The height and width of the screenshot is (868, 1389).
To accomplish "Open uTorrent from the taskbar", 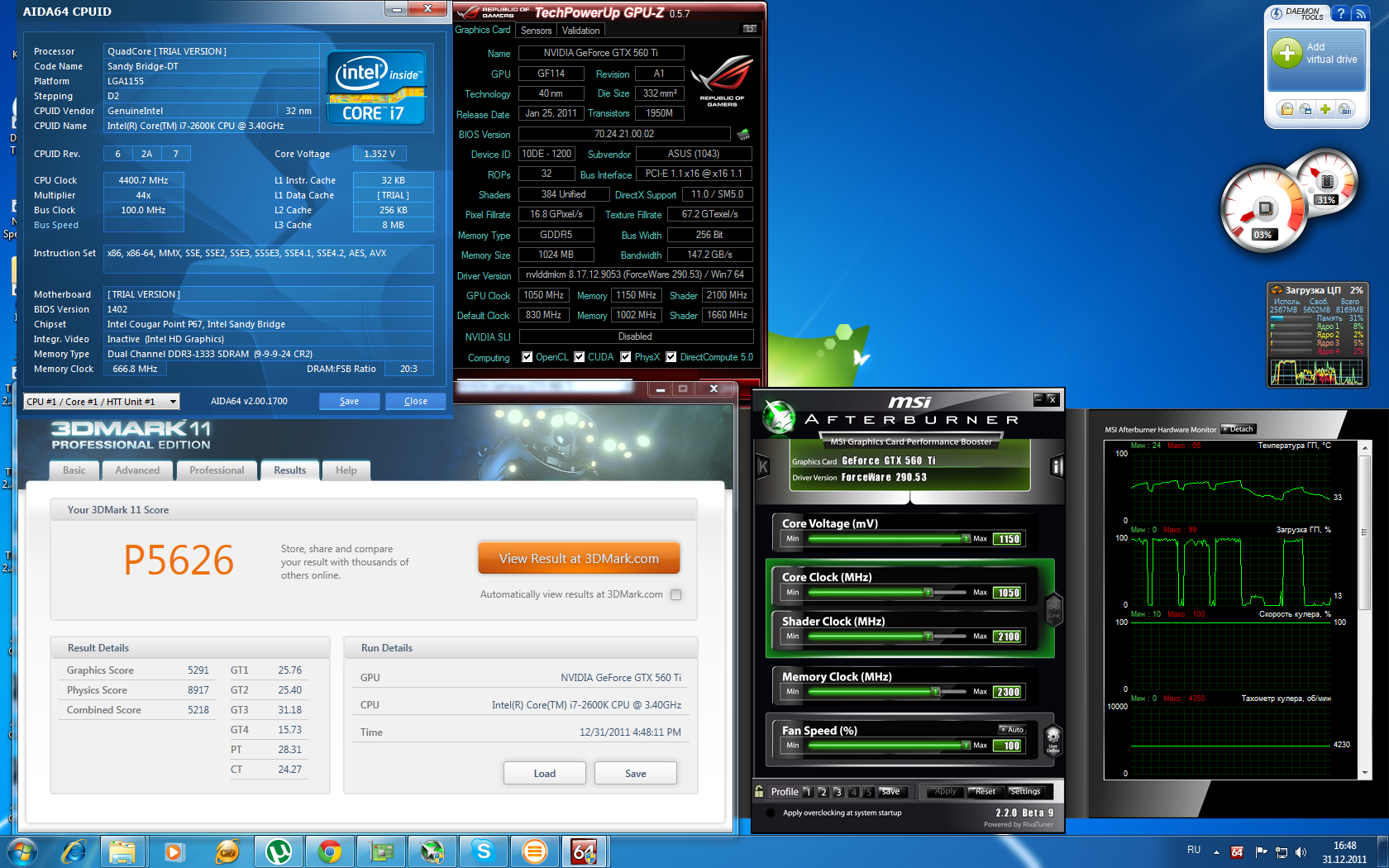I will coord(279,851).
